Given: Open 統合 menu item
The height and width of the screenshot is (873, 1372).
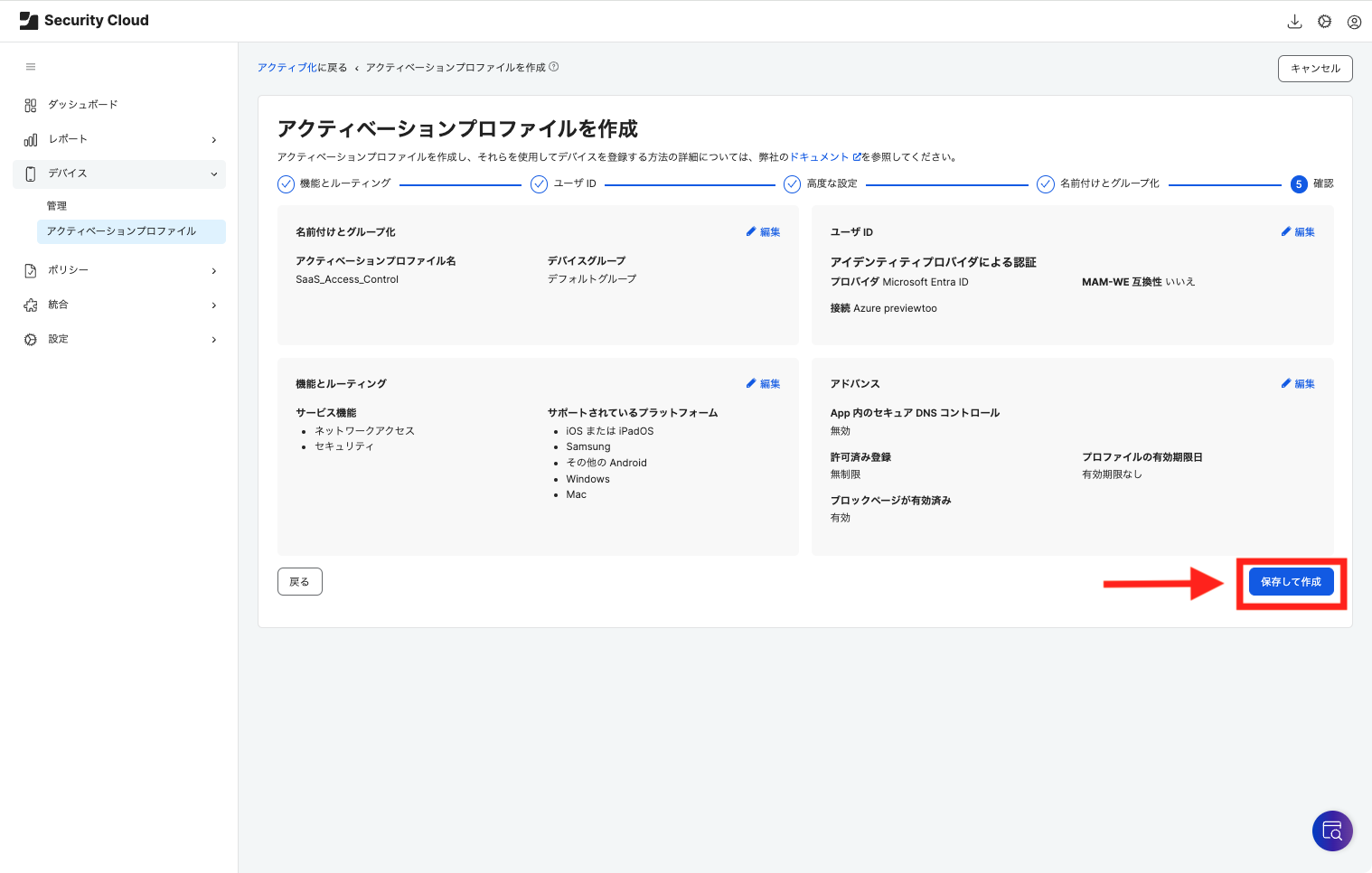Looking at the screenshot, I should point(119,305).
